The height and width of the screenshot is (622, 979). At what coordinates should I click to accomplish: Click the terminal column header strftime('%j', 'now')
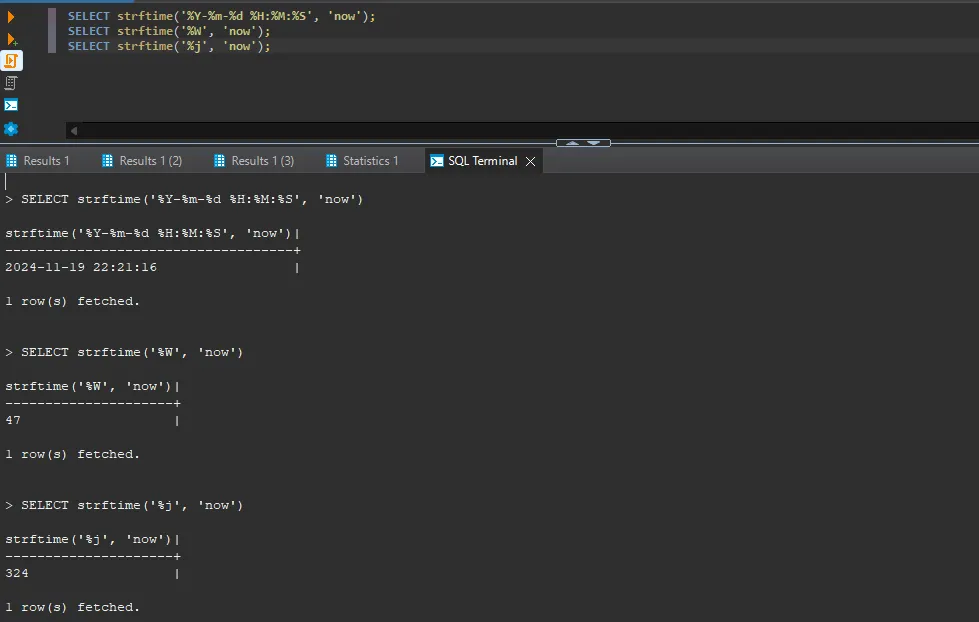pyautogui.click(x=88, y=540)
